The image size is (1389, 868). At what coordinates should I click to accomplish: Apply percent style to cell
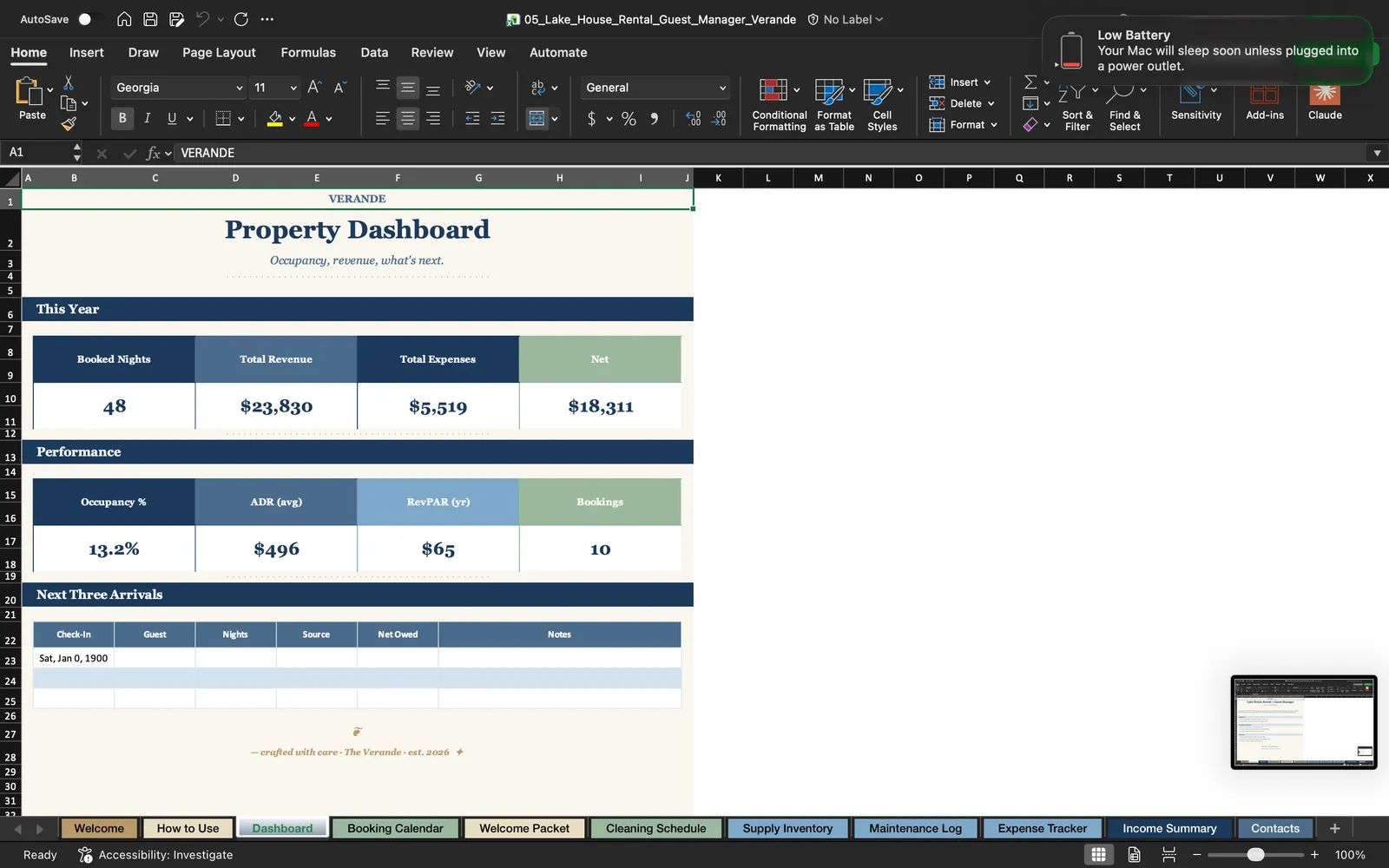[x=629, y=119]
